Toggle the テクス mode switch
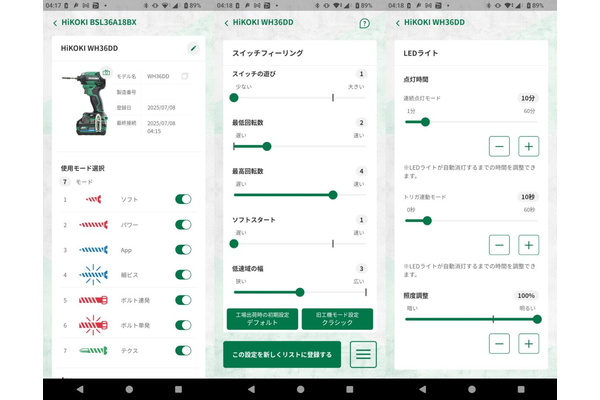600x400 pixels. pyautogui.click(x=183, y=350)
